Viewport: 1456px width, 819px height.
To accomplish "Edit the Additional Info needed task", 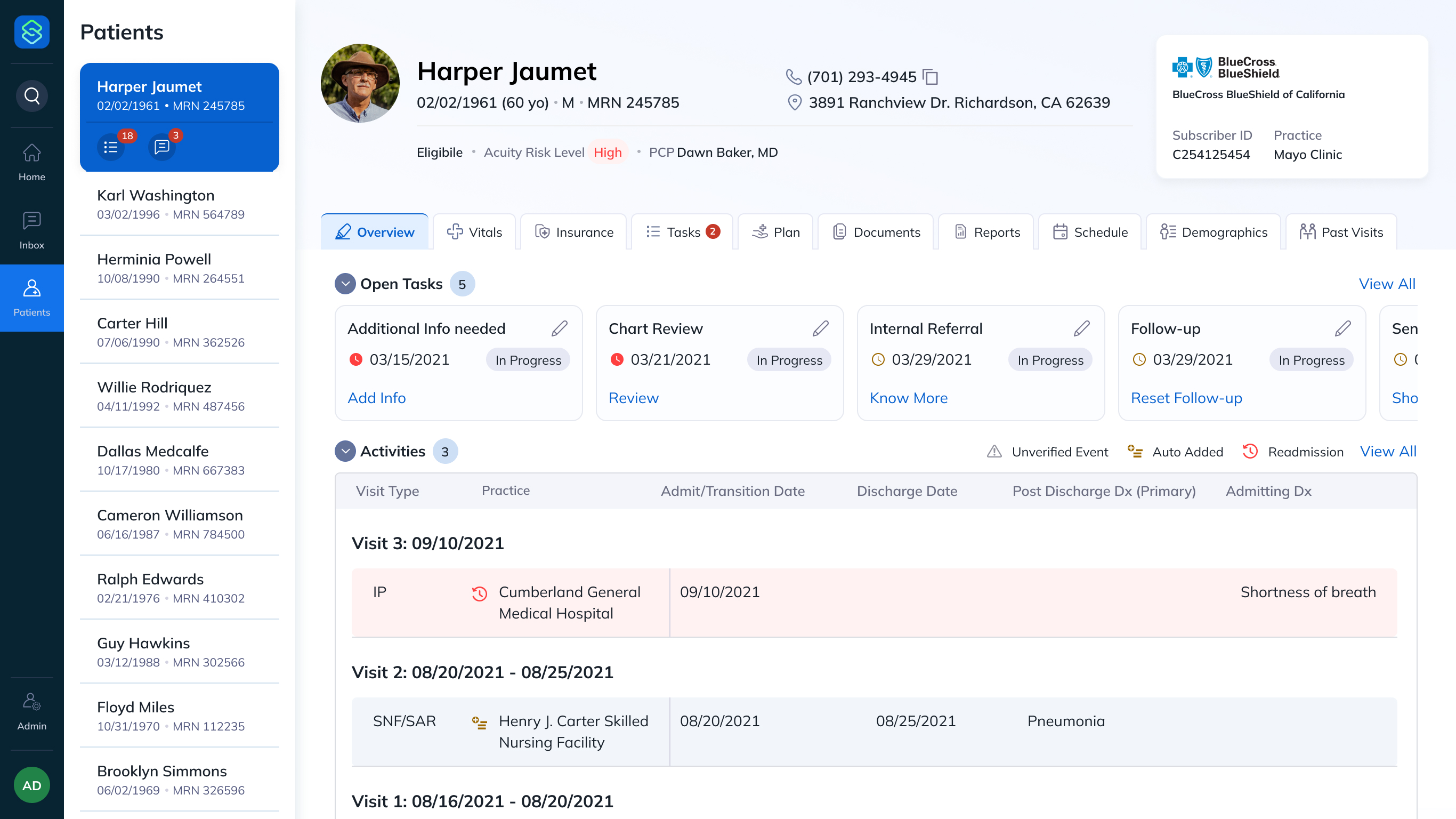I will coord(559,328).
